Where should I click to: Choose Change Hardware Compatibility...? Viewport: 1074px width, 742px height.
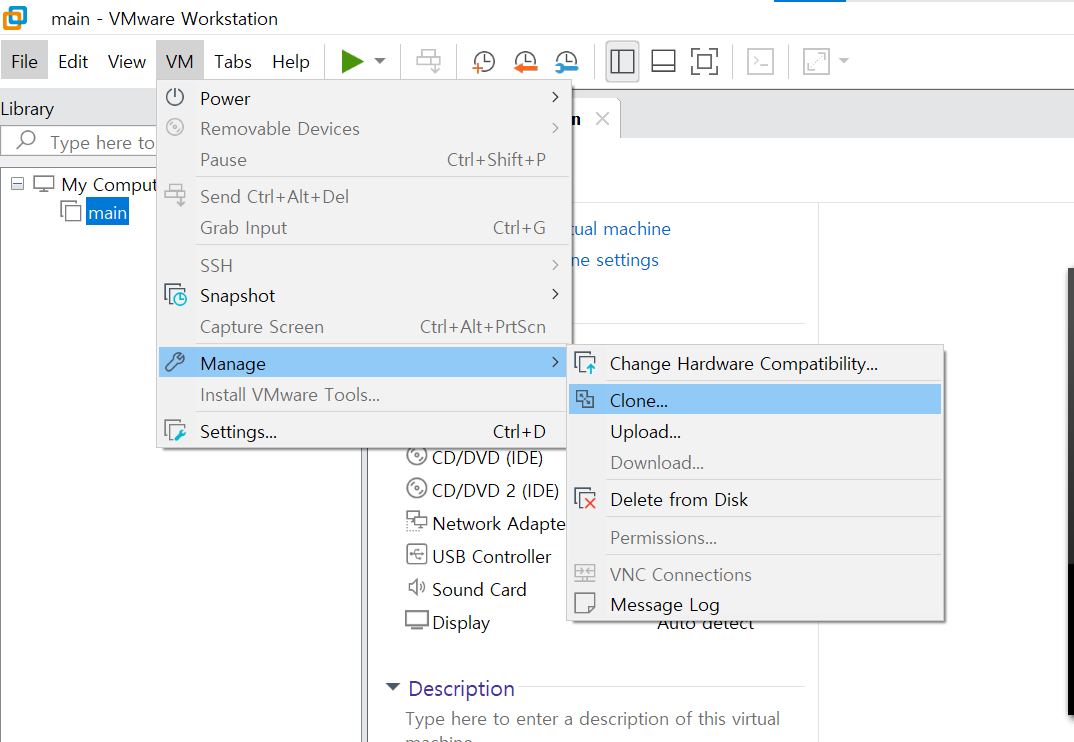tap(755, 363)
